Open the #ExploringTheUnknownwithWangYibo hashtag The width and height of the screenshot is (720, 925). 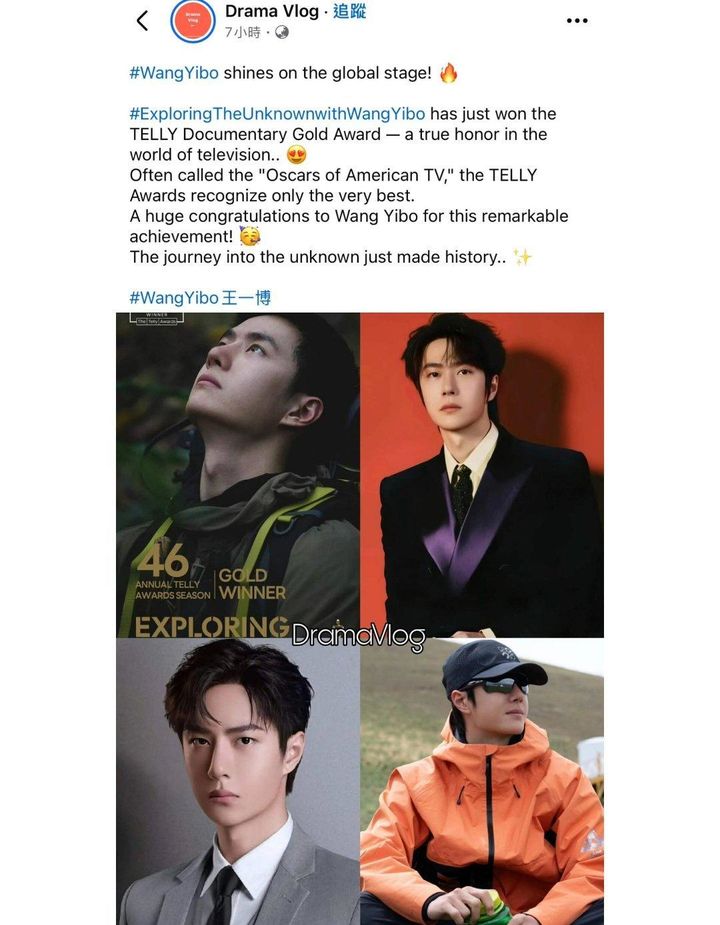pos(277,114)
